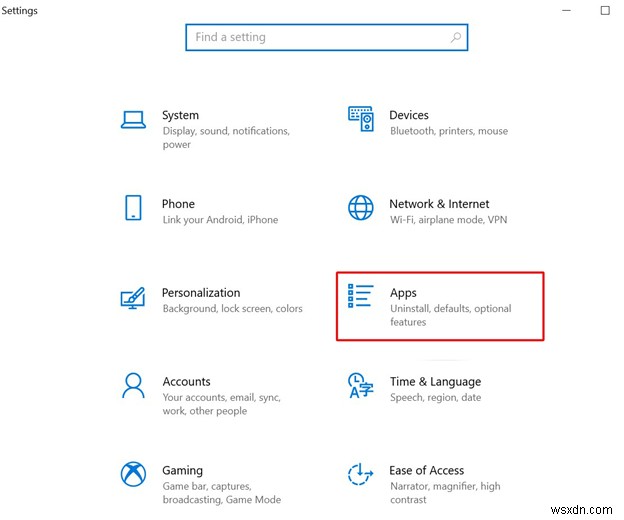Minimize the Settings window
The height and width of the screenshot is (520, 624).
click(x=566, y=10)
